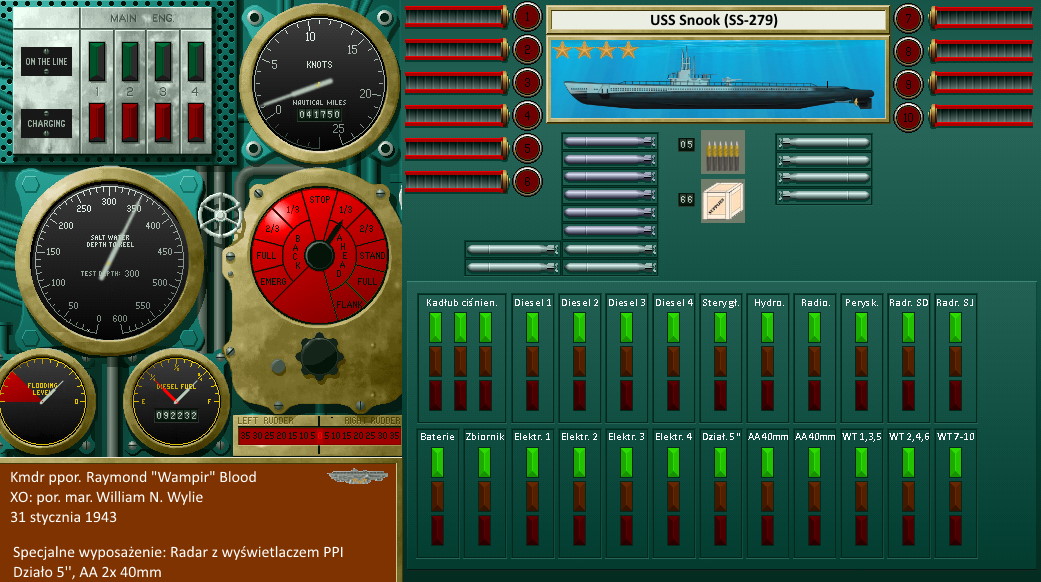The height and width of the screenshot is (582, 1041).
Task: Click the deck gun ammunition shells icon
Action: (722, 150)
